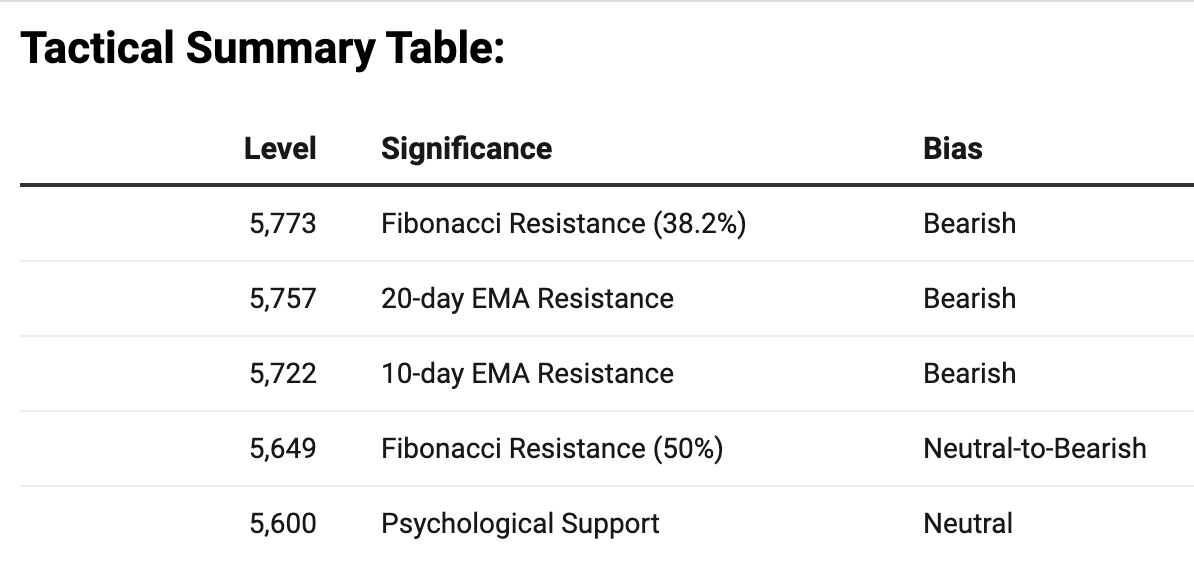1194x566 pixels.
Task: Select the Neutral bias for level 5,600
Action: (x=967, y=523)
